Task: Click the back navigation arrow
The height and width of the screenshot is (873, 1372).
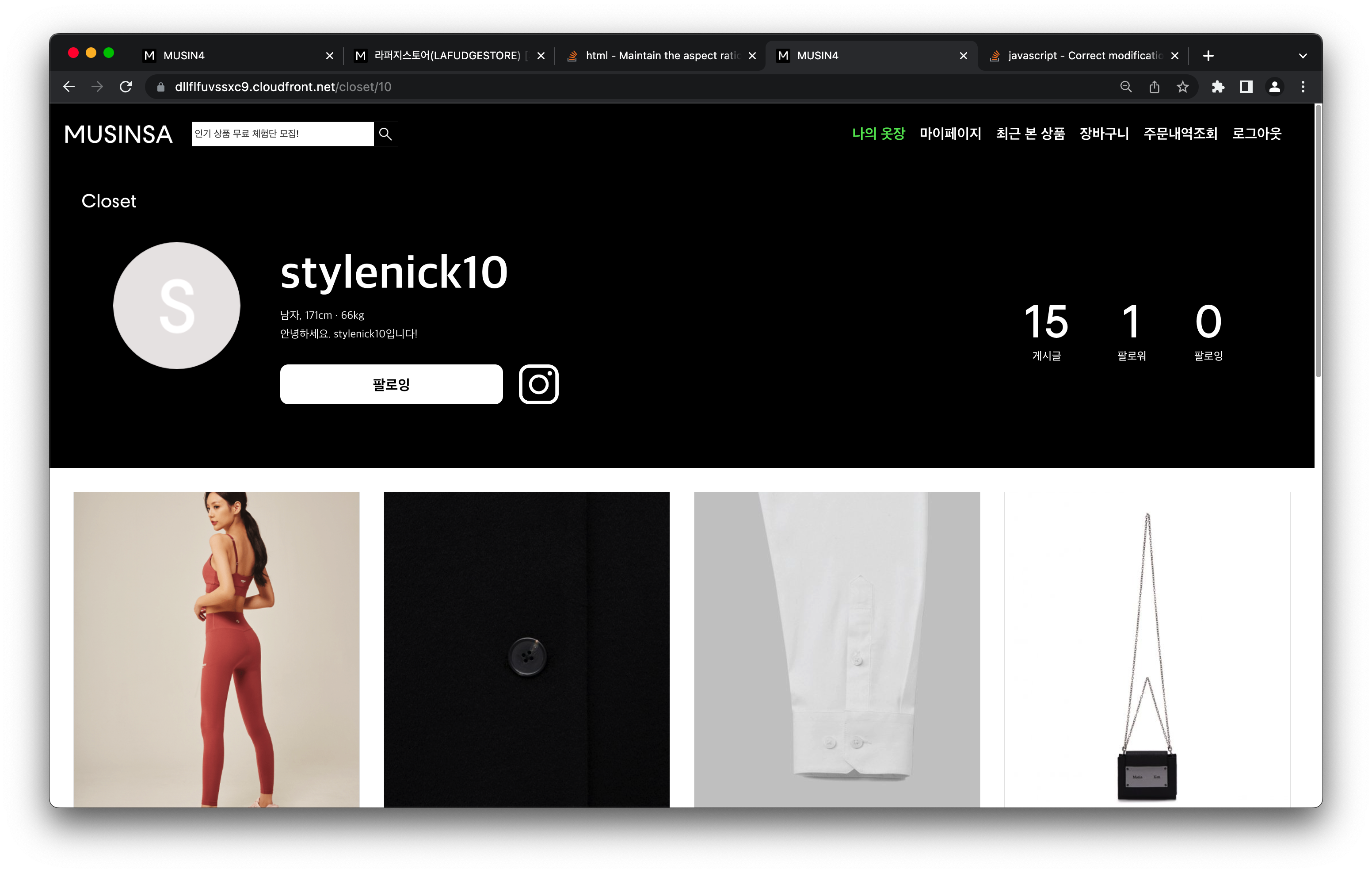Action: point(69,87)
